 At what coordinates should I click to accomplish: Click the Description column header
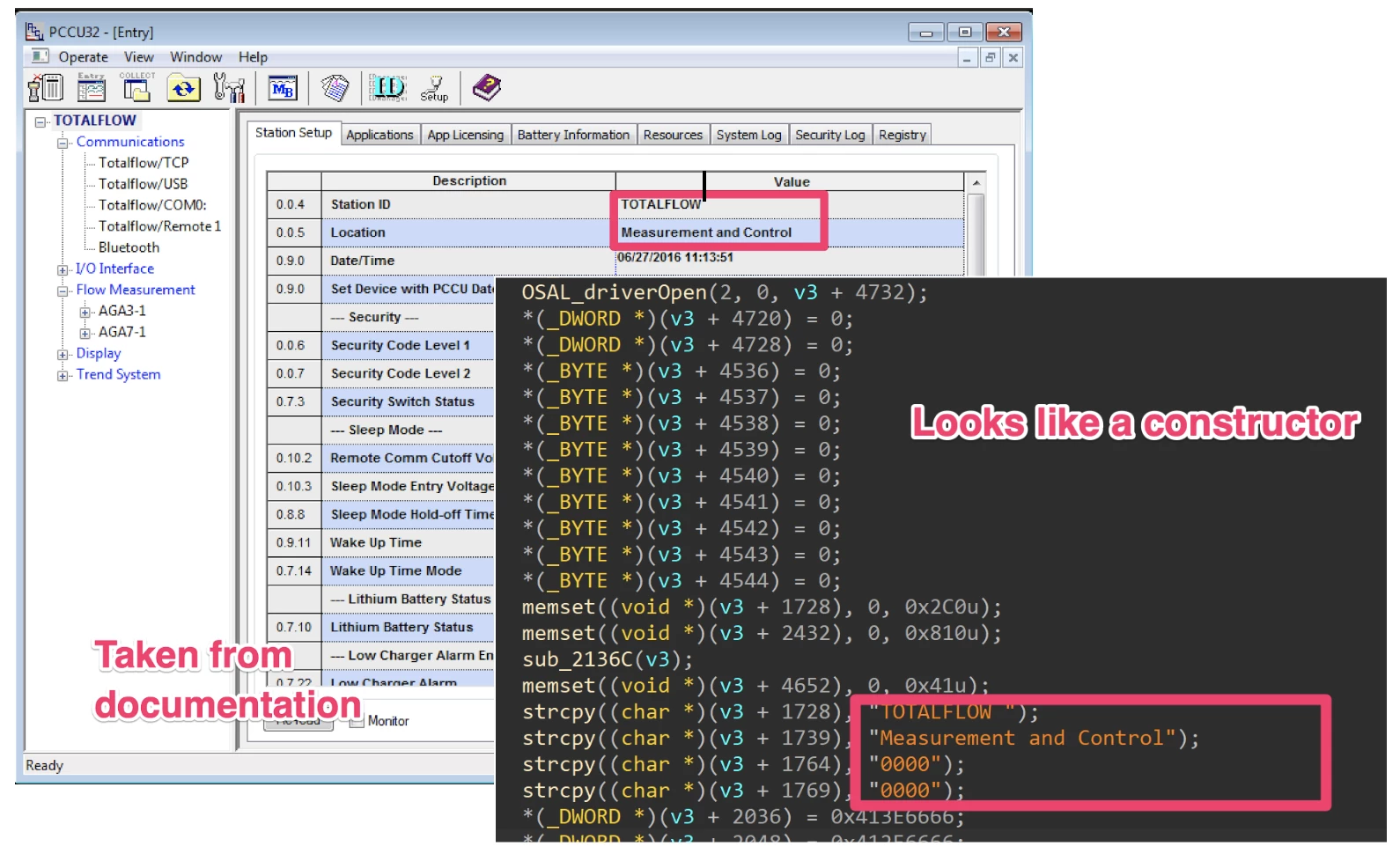coord(468,181)
